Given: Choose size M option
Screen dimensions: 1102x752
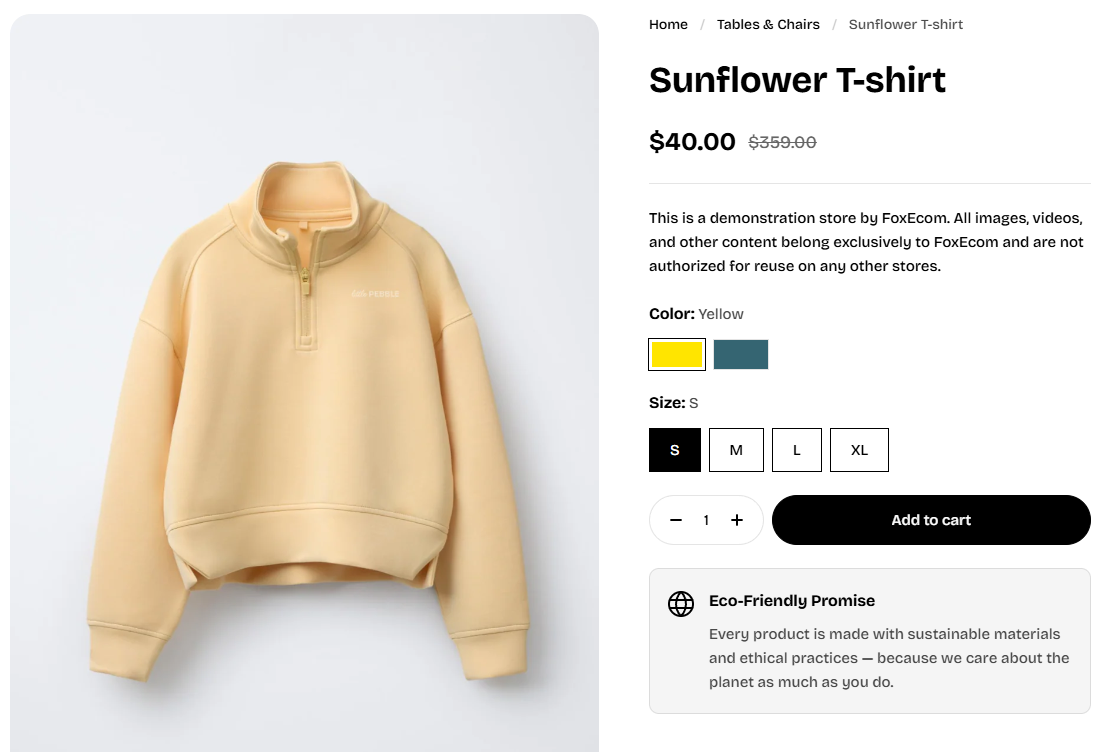Looking at the screenshot, I should (x=736, y=450).
